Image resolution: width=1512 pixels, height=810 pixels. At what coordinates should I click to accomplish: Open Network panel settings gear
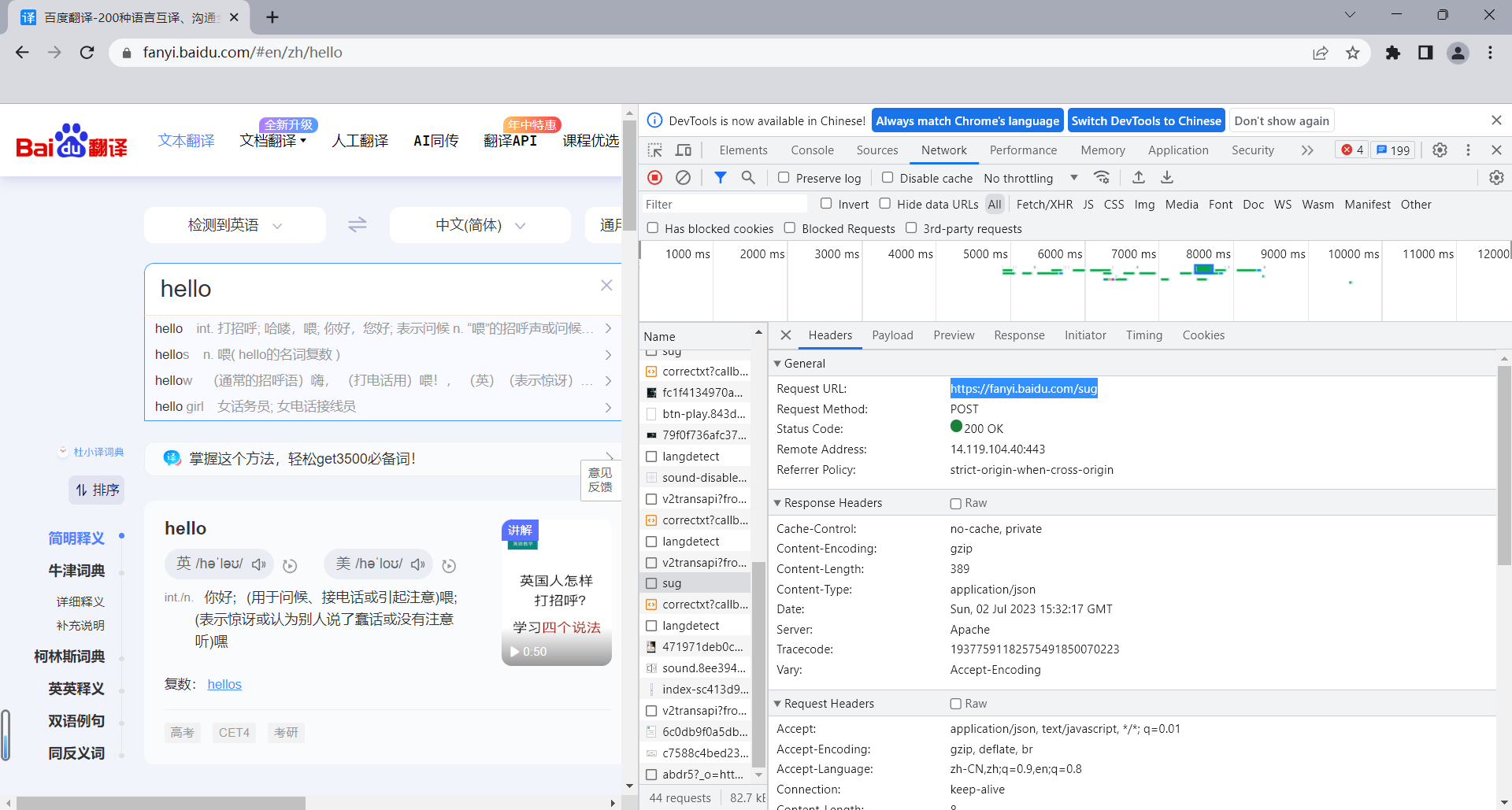click(1496, 178)
